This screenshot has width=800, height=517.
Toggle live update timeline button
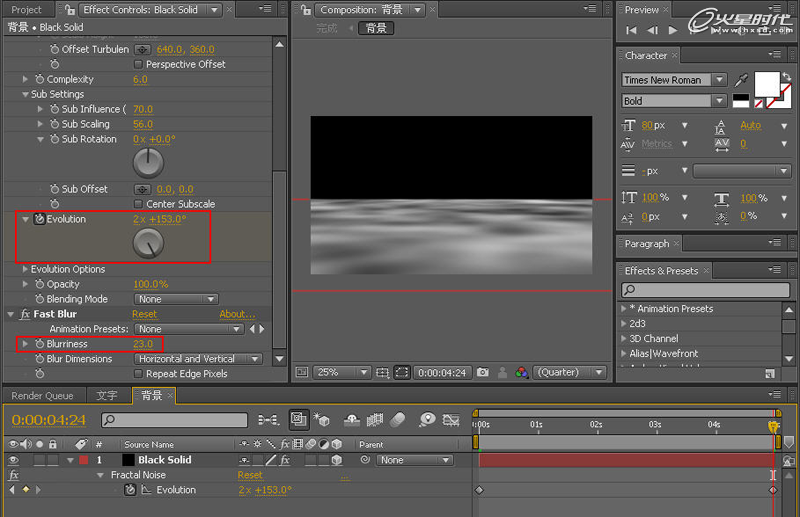coord(298,420)
